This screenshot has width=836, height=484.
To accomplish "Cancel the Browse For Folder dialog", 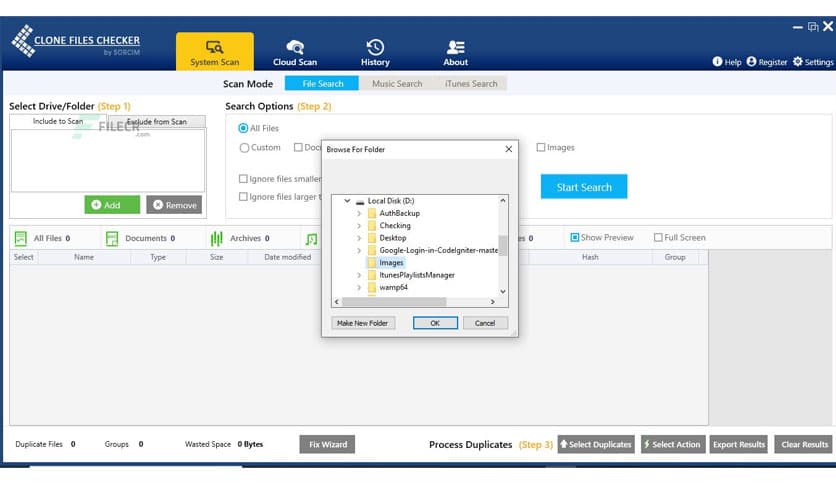I will [x=485, y=323].
